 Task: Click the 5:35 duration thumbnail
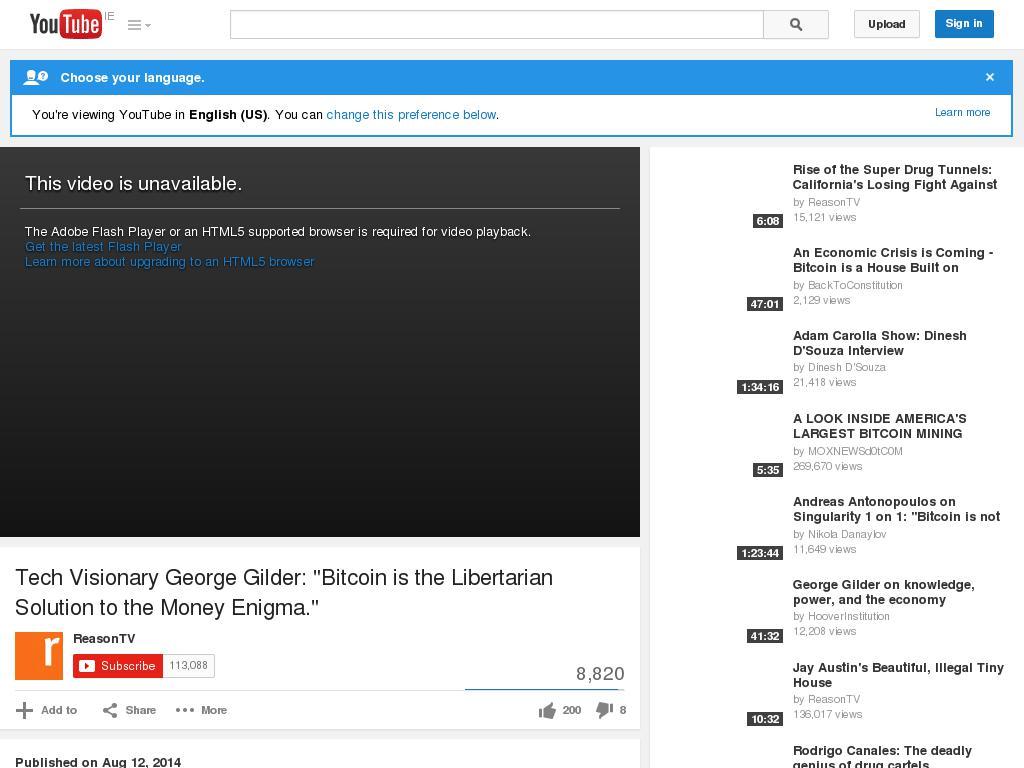coord(767,470)
